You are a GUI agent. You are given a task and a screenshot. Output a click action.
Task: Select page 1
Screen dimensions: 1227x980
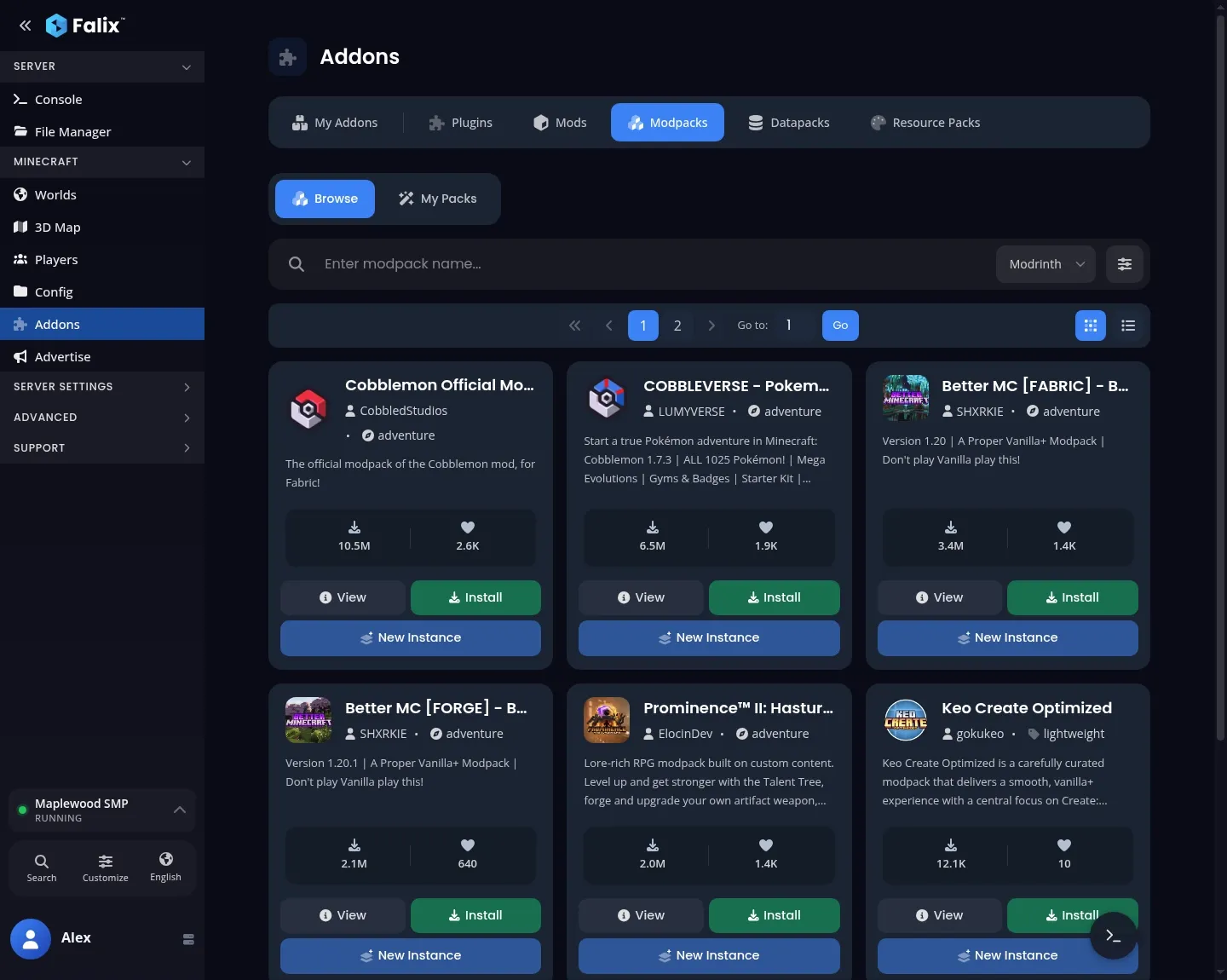point(643,326)
